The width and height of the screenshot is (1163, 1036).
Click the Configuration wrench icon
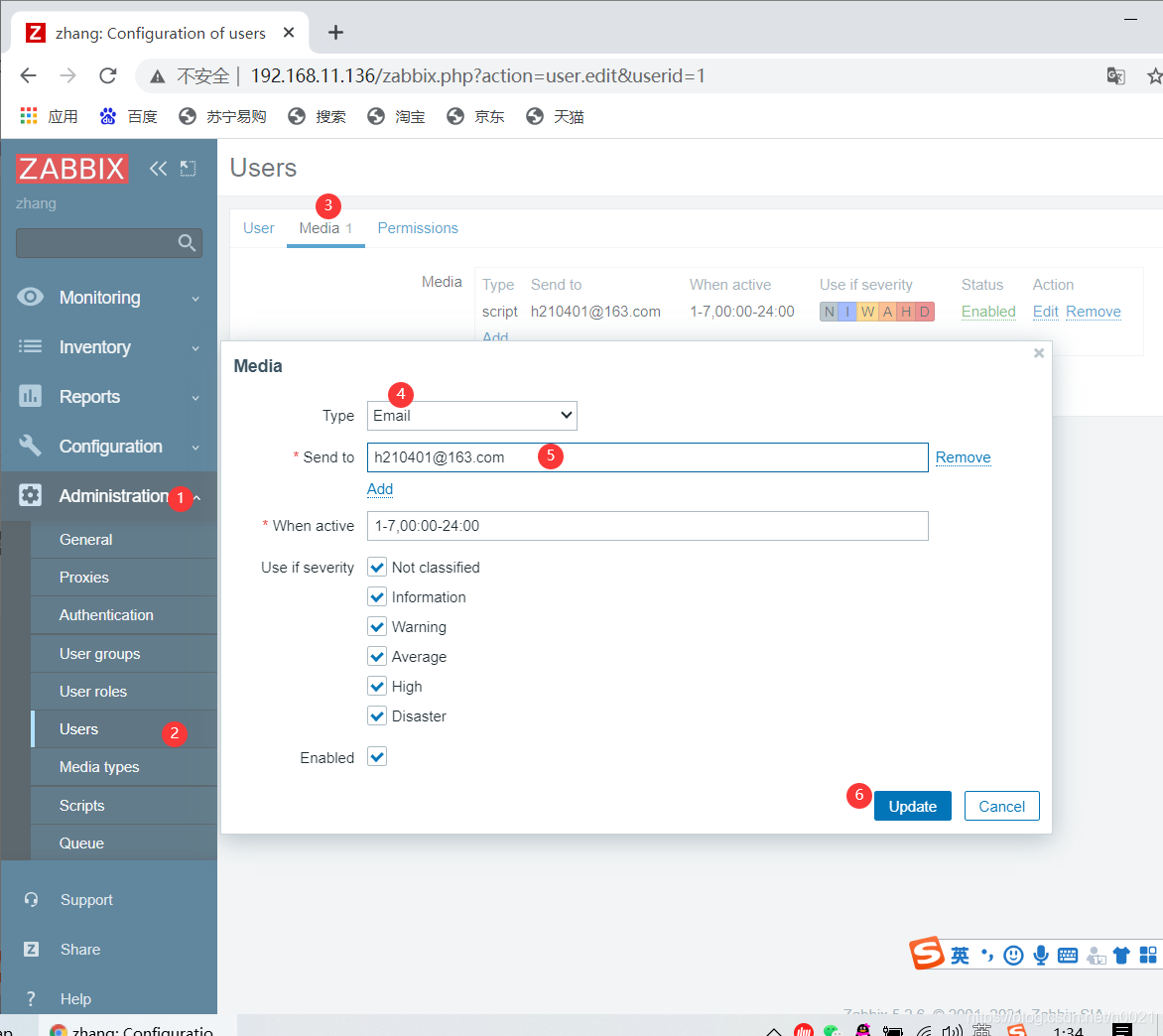click(30, 446)
